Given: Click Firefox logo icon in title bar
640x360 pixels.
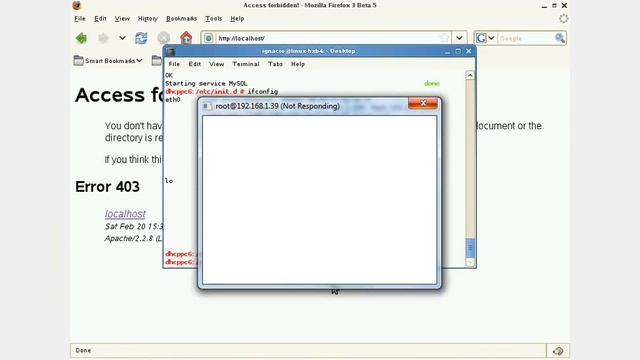Looking at the screenshot, I should tap(77, 5).
